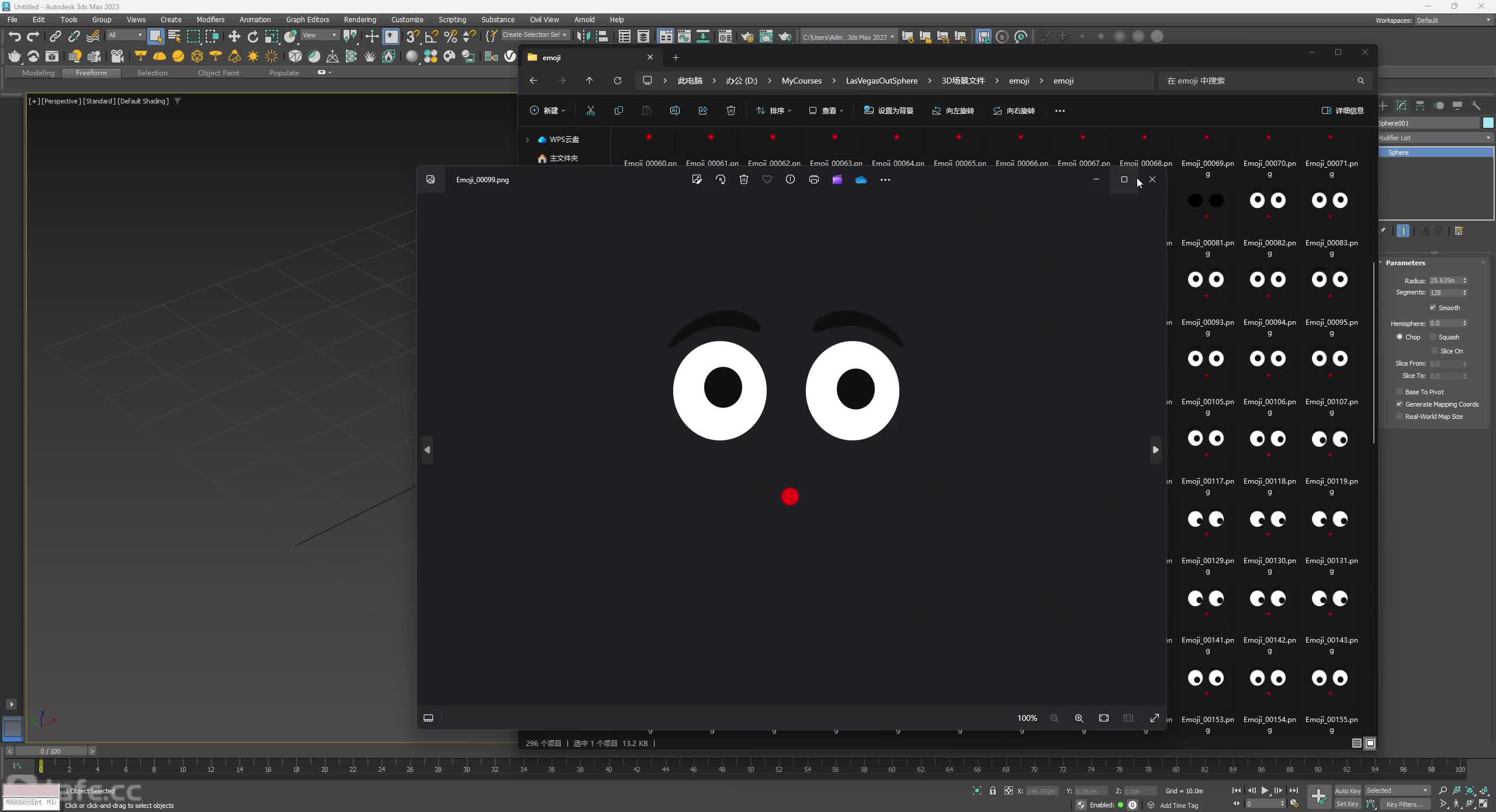The width and height of the screenshot is (1496, 812).
Task: Open the Workspaces Default dropdown
Action: tap(1453, 20)
